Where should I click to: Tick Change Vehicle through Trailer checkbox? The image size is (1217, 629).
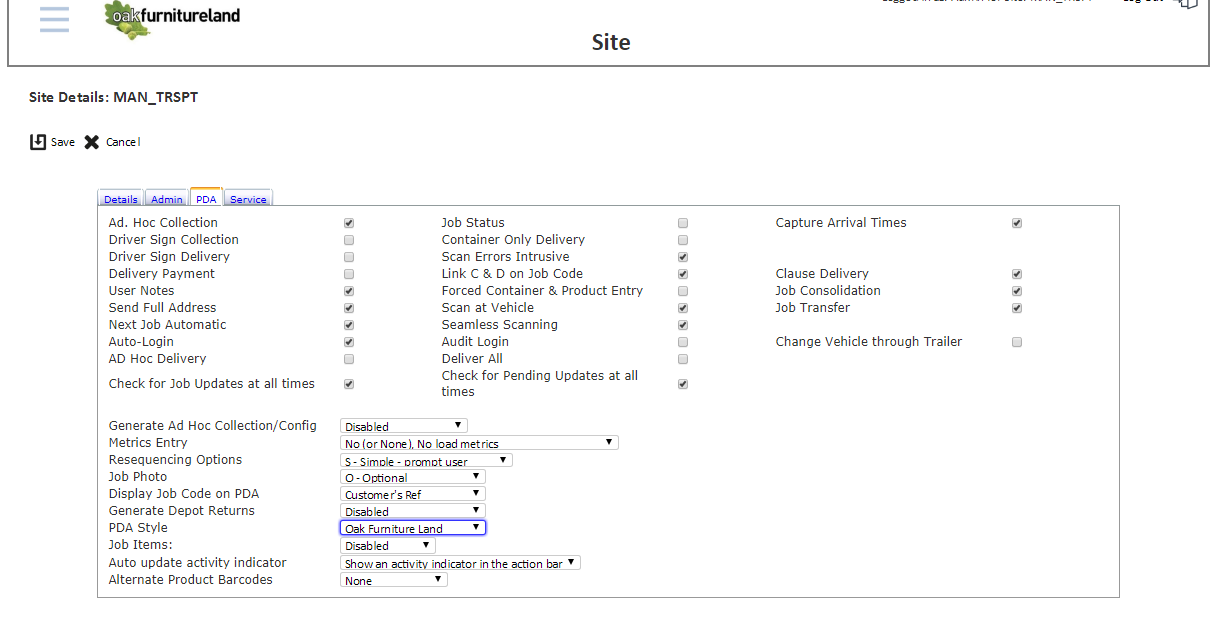pos(1017,342)
